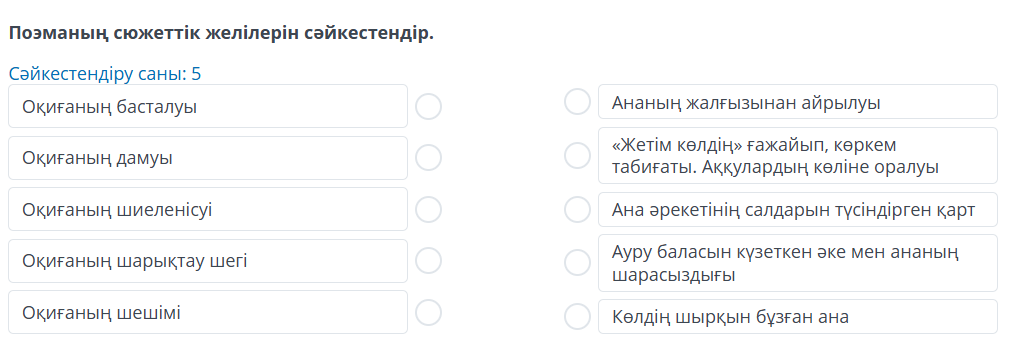The height and width of the screenshot is (363, 1015).
Task: Click the Сәйкестендіру саны: 5 text
Action: 105,74
